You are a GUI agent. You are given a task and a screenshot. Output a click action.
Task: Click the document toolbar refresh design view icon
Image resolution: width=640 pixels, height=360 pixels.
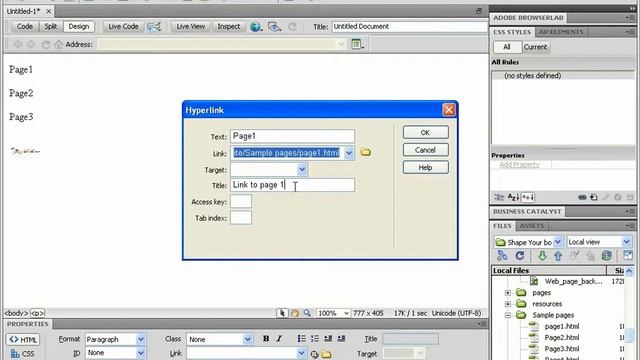(x=292, y=27)
